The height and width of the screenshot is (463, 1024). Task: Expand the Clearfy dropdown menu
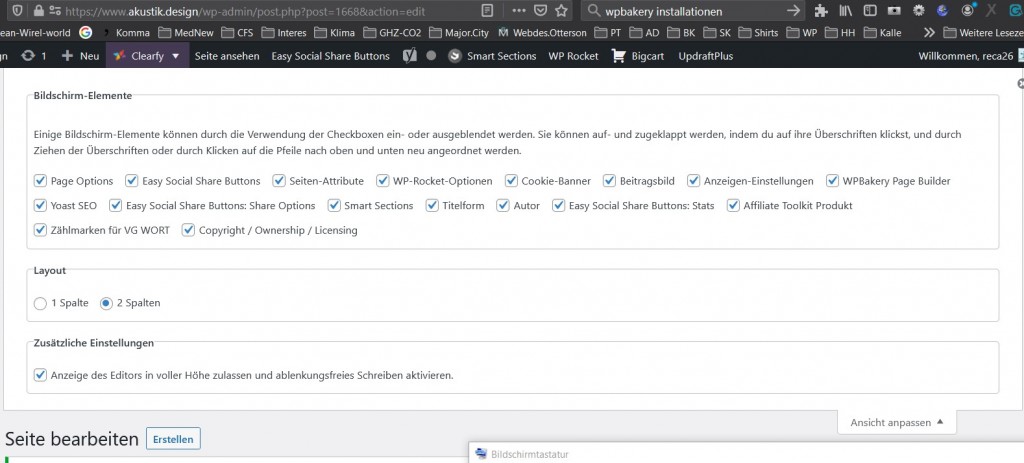[x=147, y=56]
